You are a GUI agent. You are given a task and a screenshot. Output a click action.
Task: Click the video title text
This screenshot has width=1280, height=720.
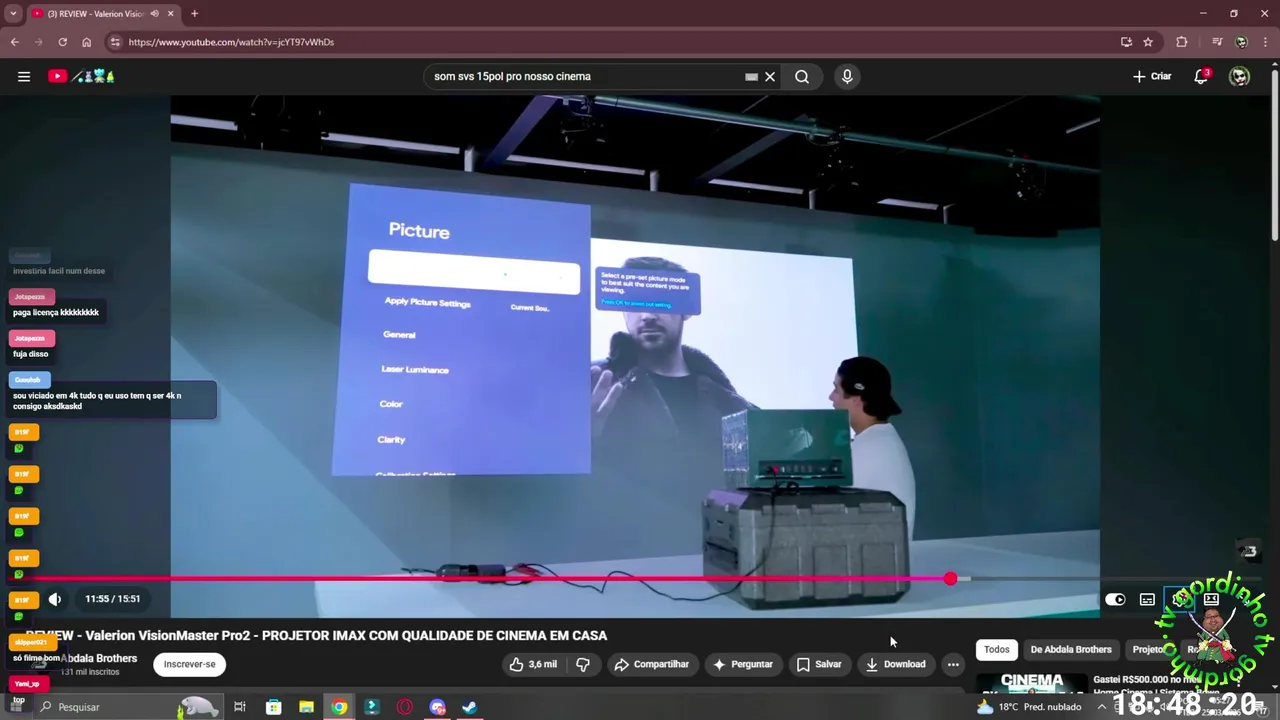[x=316, y=635]
